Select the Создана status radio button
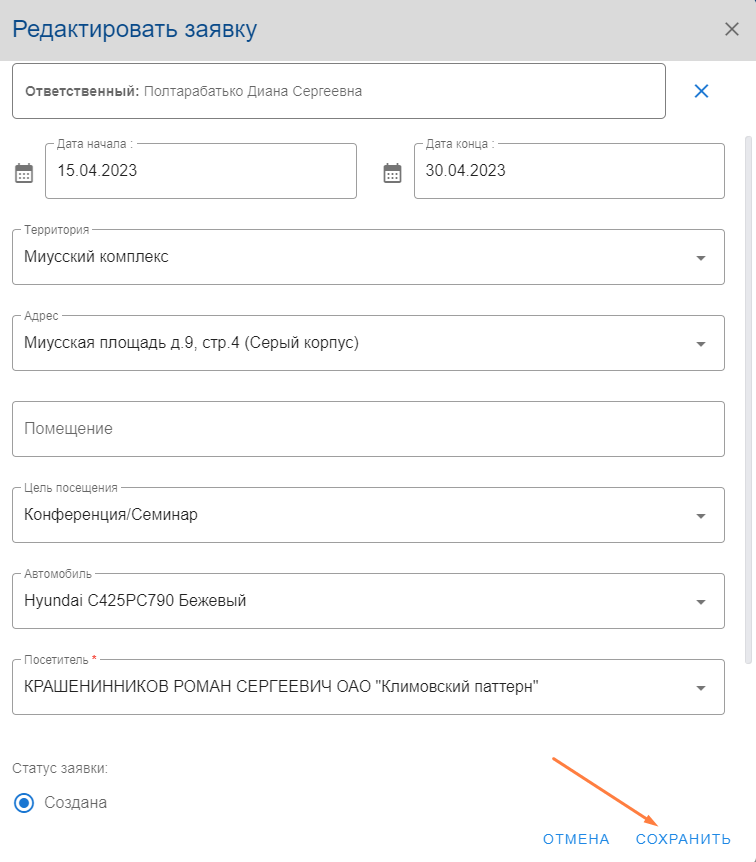756x862 pixels. click(x=26, y=802)
